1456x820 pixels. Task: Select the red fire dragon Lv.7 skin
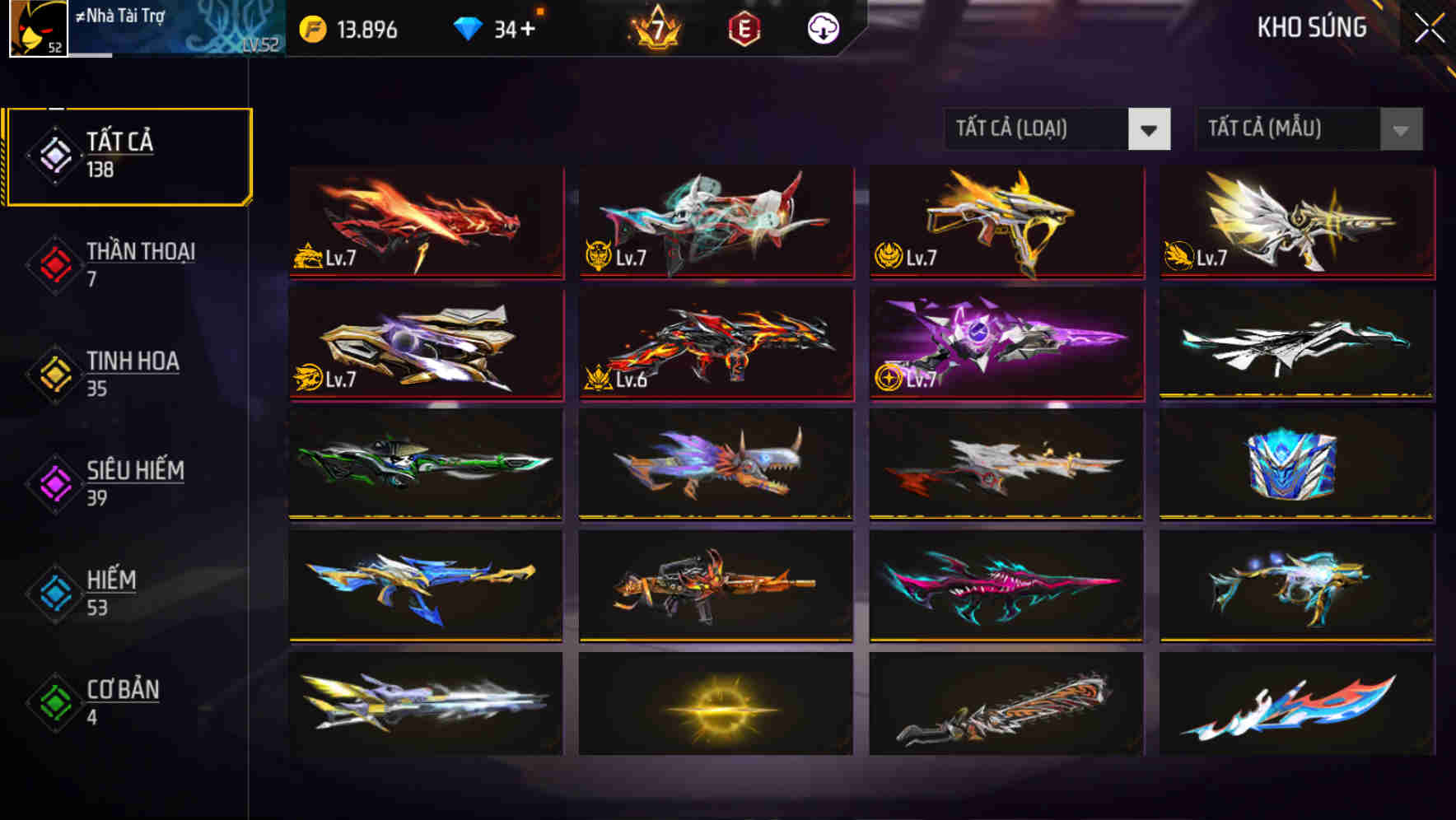click(427, 222)
